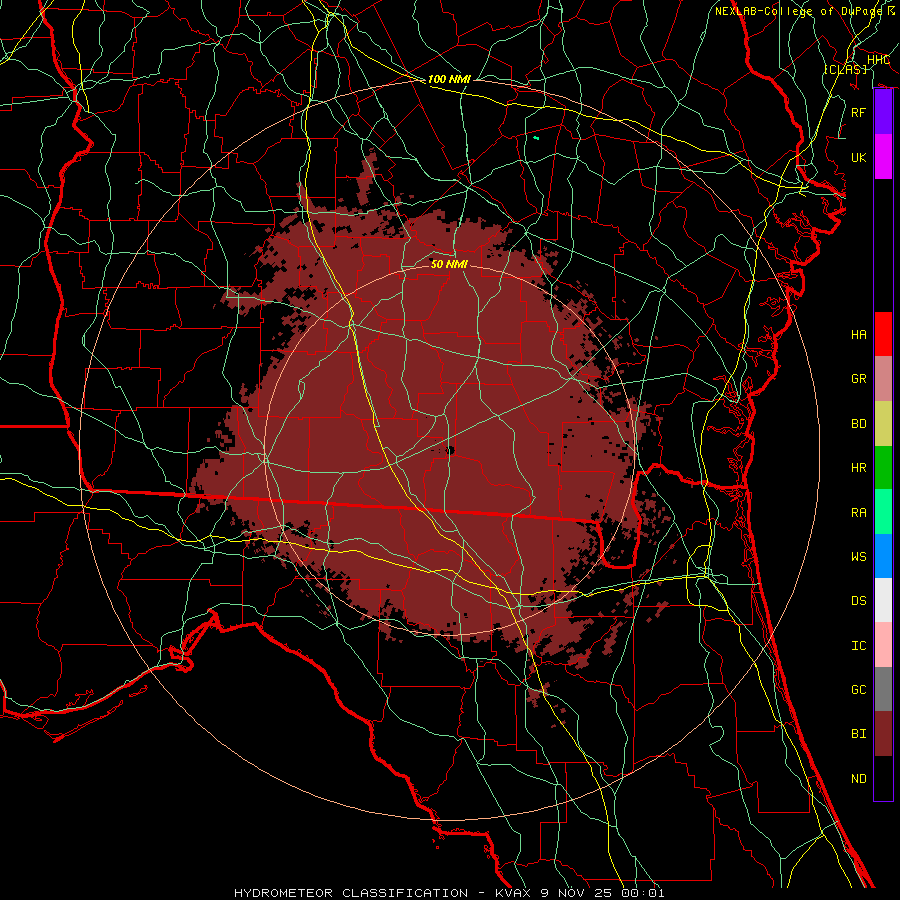900x900 pixels.
Task: Click the BI legend label
Action: pos(859,734)
